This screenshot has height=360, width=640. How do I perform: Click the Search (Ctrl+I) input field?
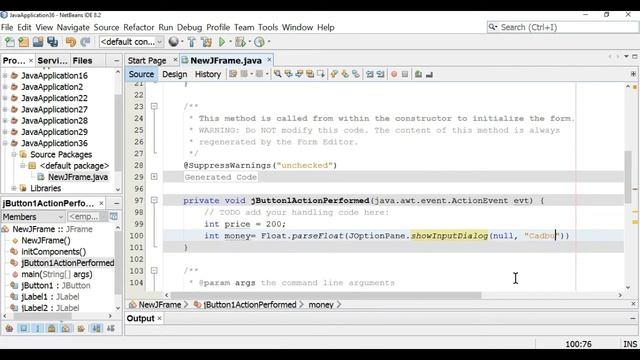pyautogui.click(x=563, y=27)
